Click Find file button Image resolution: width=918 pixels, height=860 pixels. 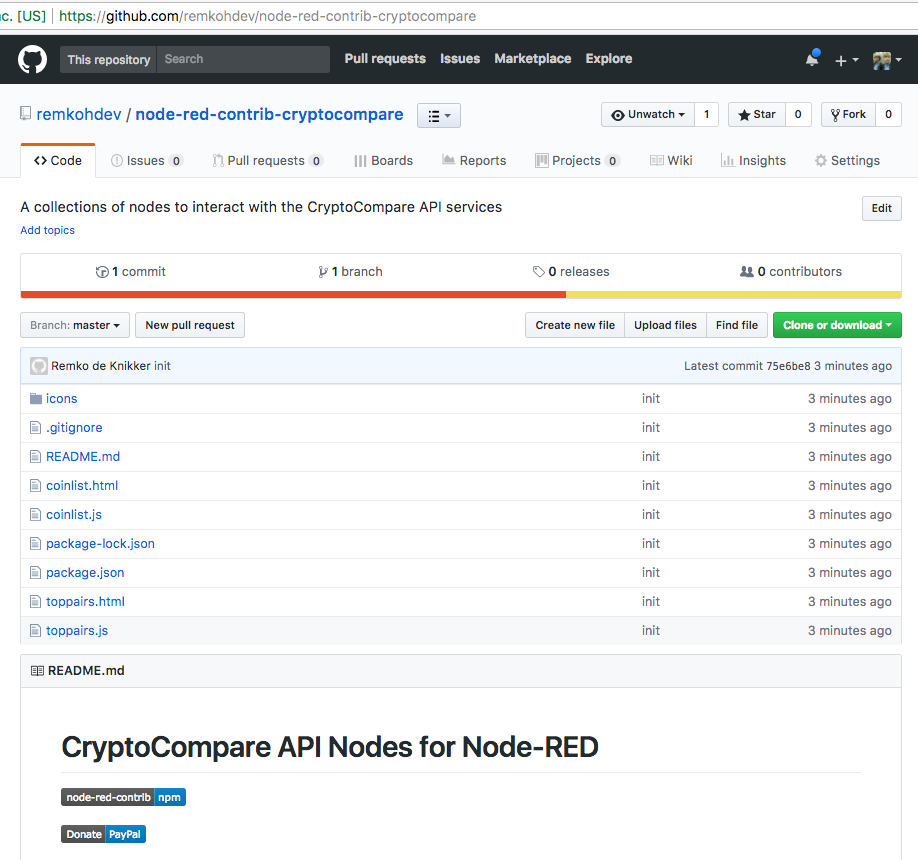(x=737, y=325)
